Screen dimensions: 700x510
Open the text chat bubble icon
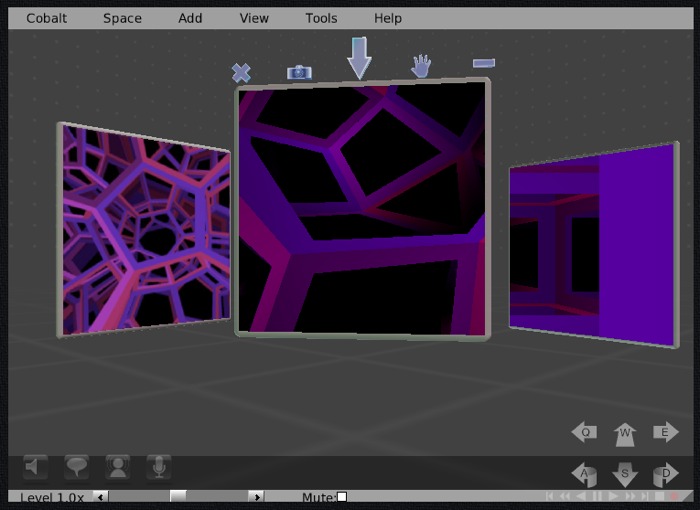point(77,467)
